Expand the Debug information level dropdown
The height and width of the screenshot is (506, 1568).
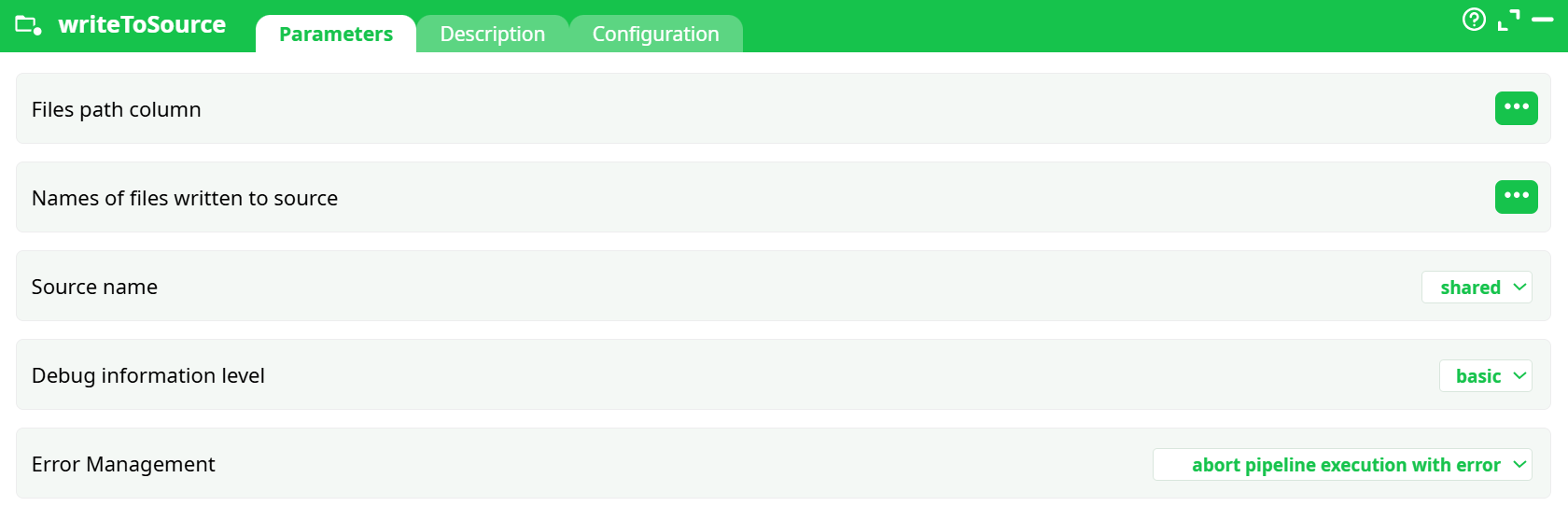coord(1485,376)
